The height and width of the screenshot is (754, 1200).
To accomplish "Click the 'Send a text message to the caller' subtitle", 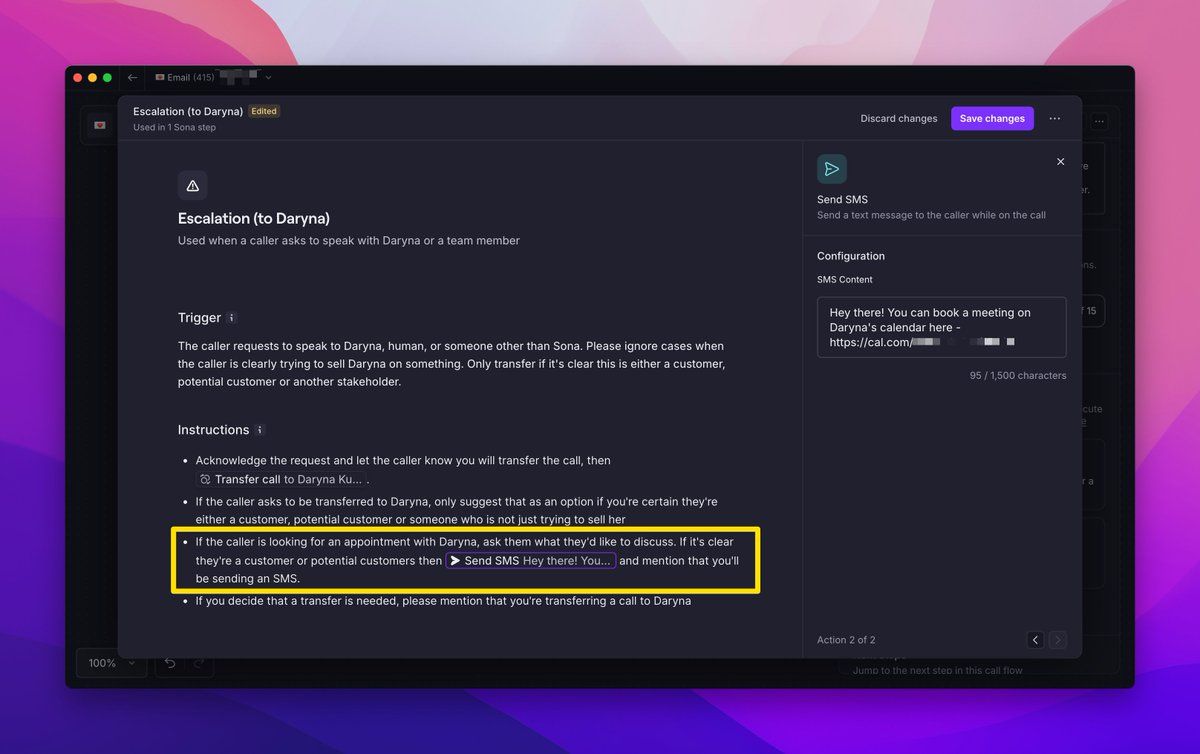I will coord(931,215).
